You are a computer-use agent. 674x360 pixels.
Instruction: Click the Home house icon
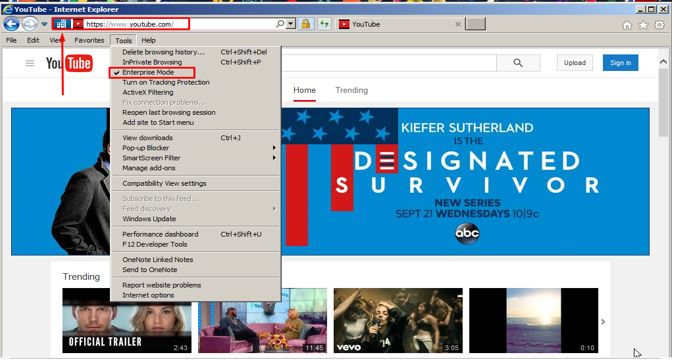pyautogui.click(x=627, y=25)
